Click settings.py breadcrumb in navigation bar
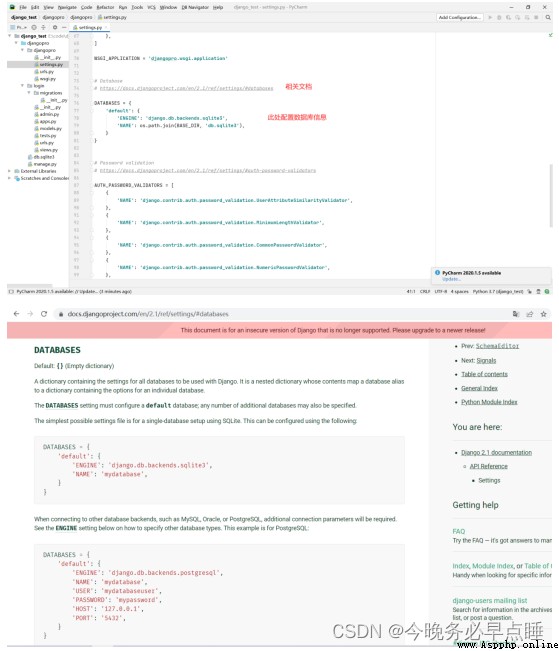This screenshot has height=651, width=559. pyautogui.click(x=112, y=17)
